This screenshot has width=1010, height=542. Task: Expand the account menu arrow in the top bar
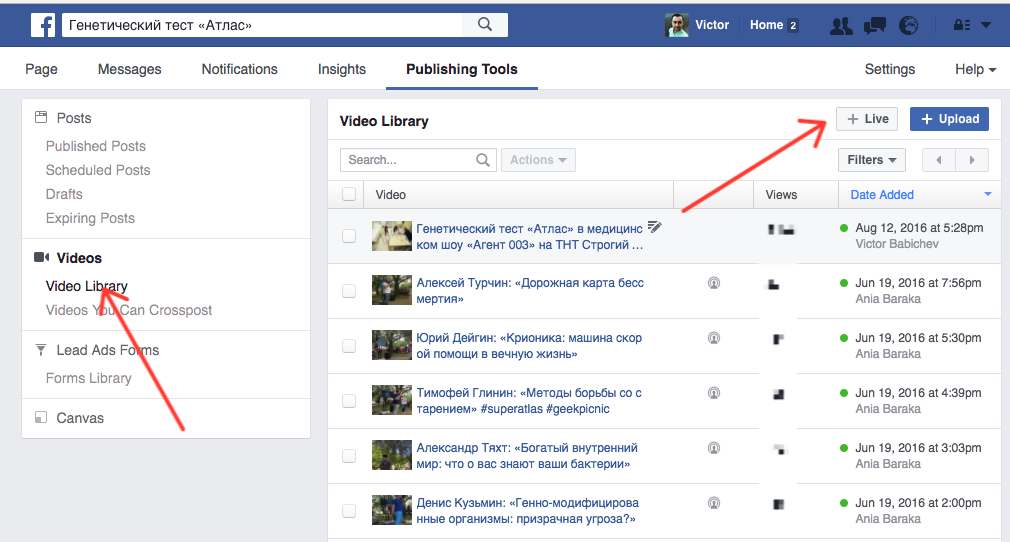pyautogui.click(x=986, y=25)
